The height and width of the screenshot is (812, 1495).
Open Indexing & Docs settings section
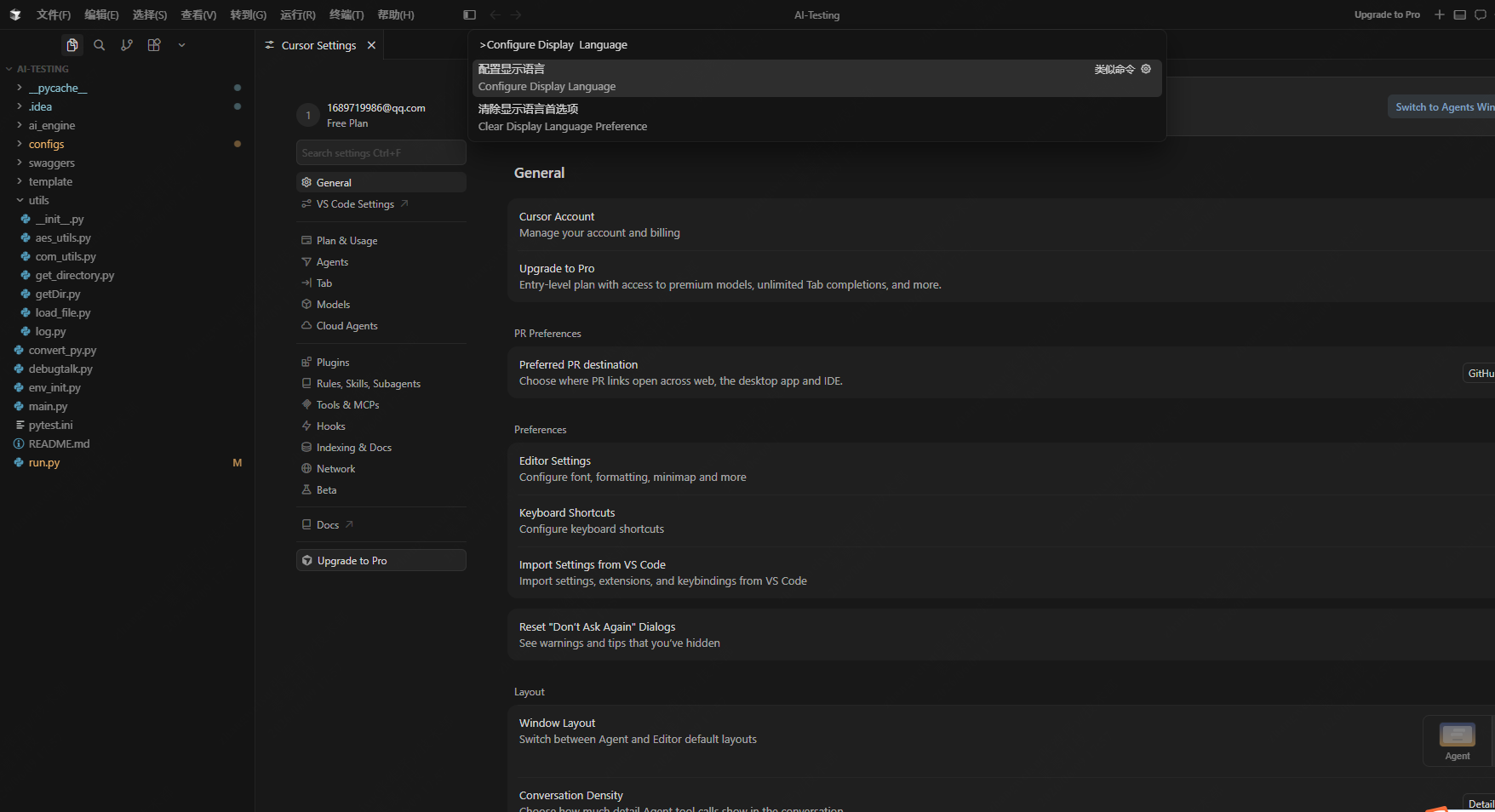(381, 448)
